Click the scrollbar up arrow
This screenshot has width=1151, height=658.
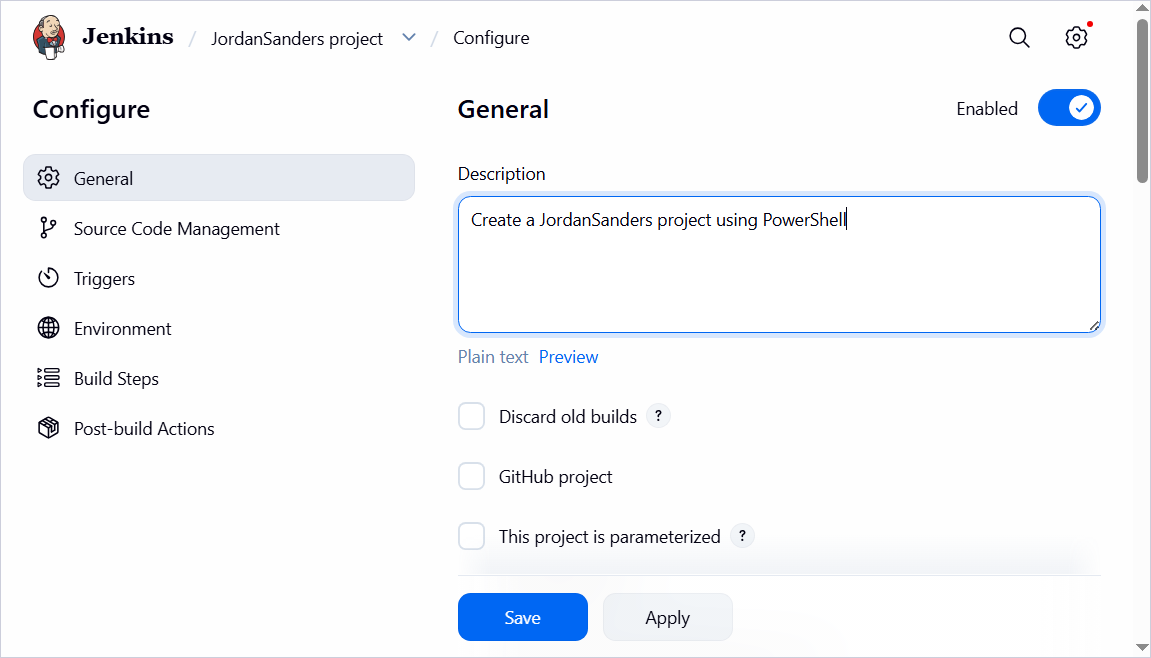(1142, 10)
